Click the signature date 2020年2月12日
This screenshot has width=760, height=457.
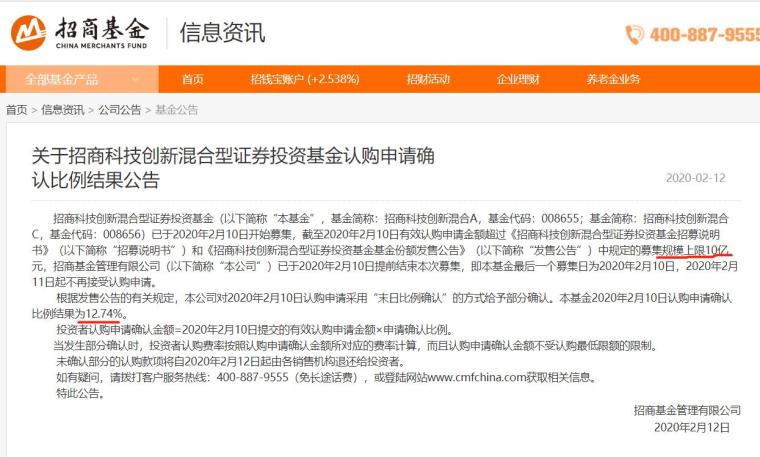pos(692,427)
